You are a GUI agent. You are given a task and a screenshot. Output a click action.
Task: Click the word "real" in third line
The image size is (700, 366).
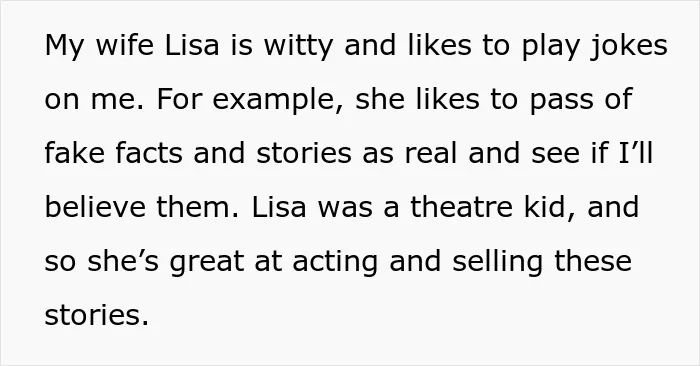[x=431, y=153]
